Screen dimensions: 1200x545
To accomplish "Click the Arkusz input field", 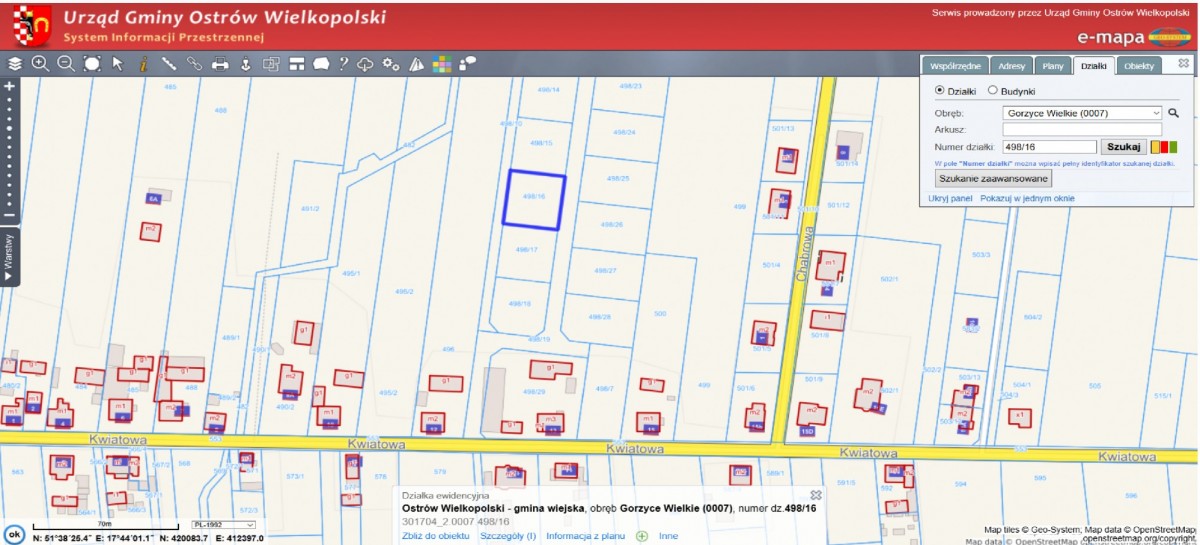I will pos(1083,129).
